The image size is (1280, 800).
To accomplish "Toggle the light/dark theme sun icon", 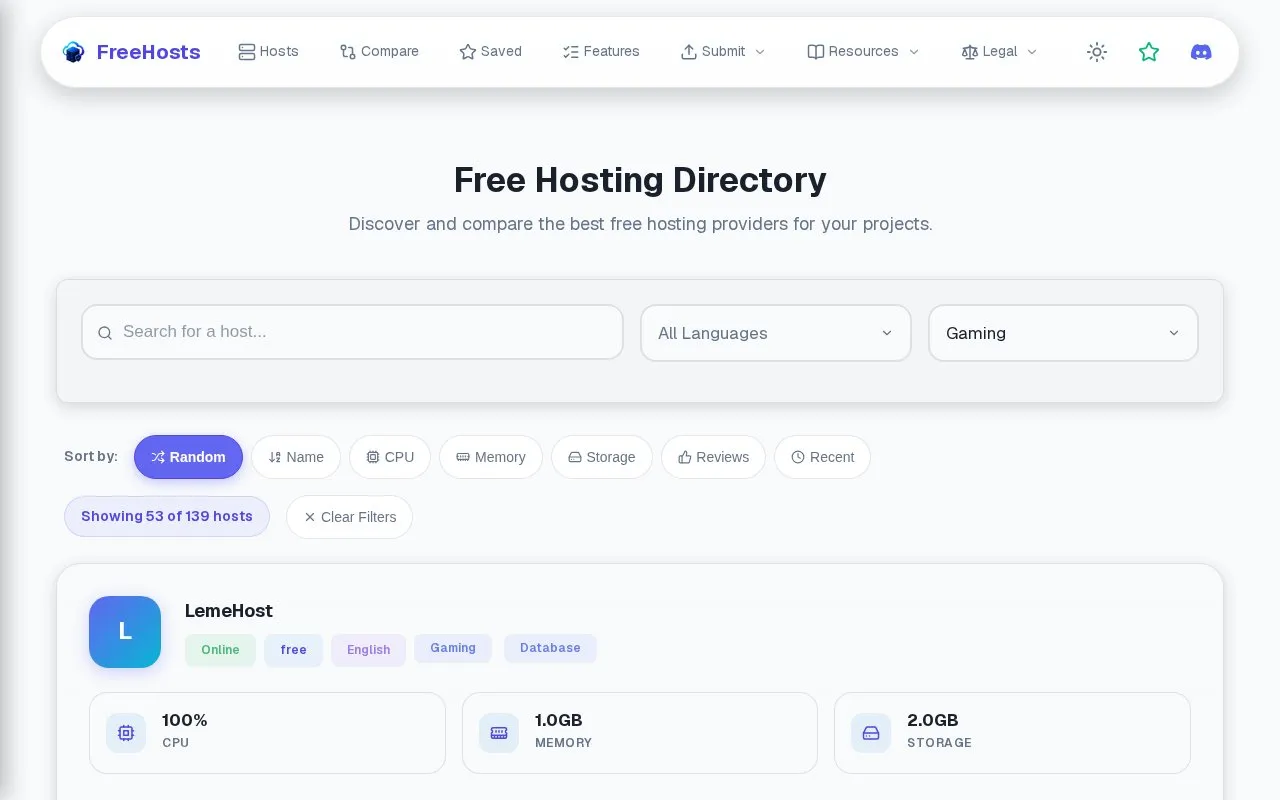I will click(x=1097, y=52).
